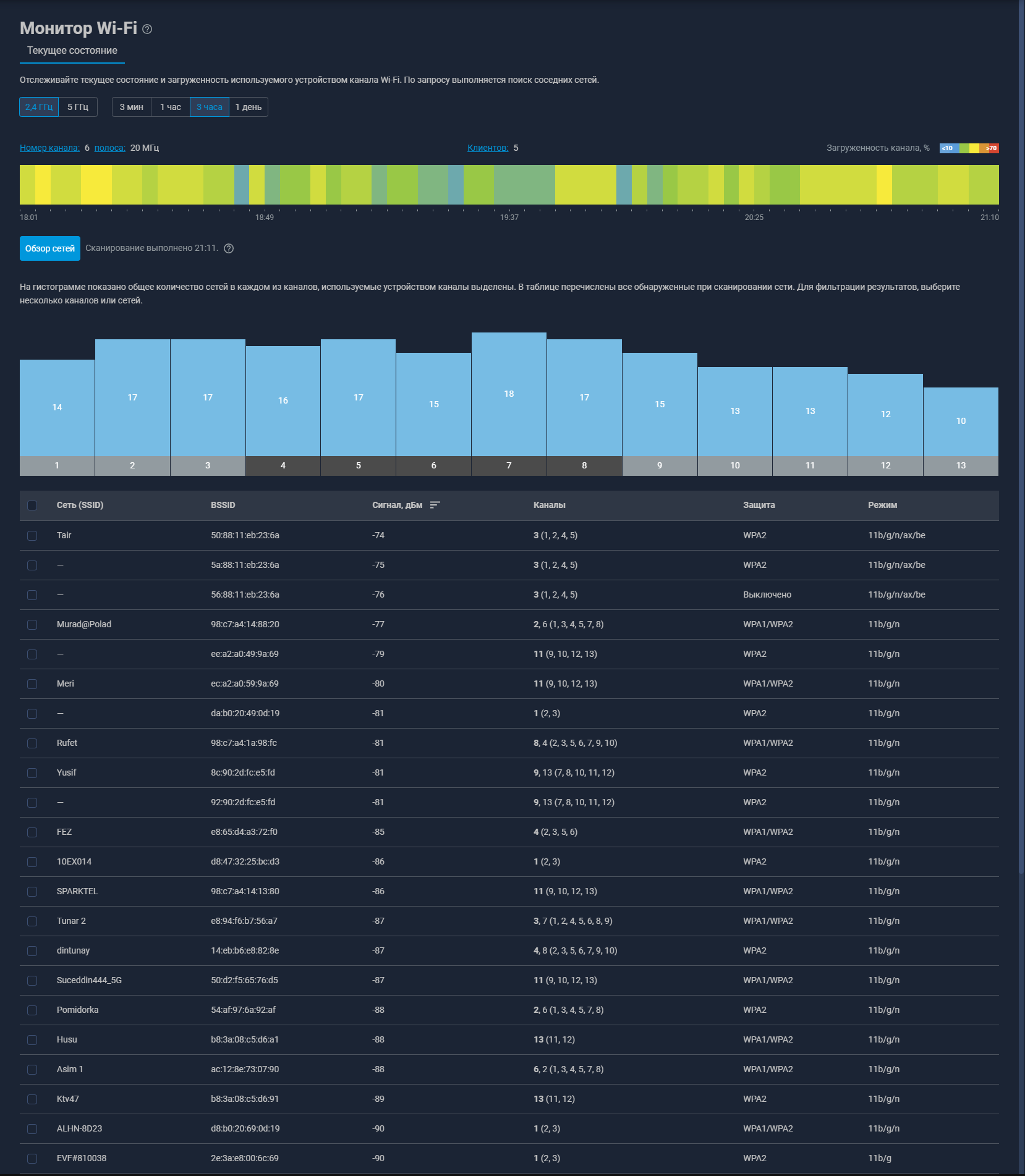Switch to the 5 ГГц band
The height and width of the screenshot is (1176, 1025).
click(x=78, y=107)
